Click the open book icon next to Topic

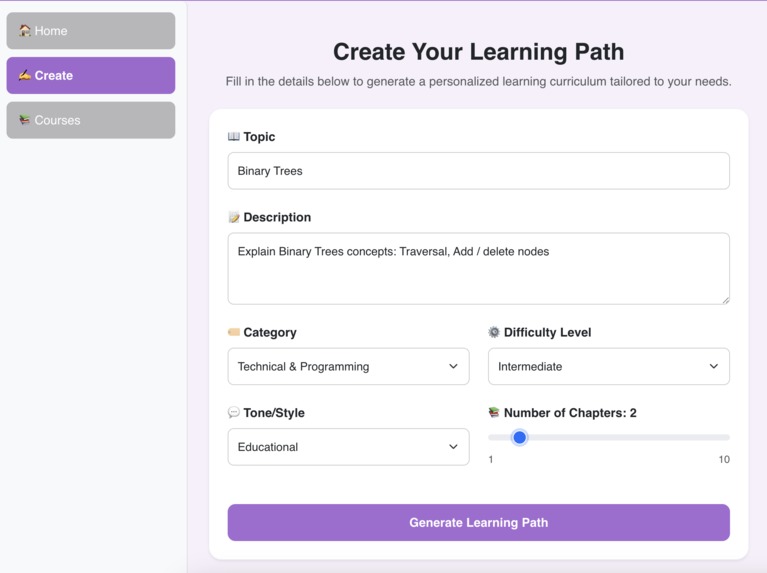234,137
